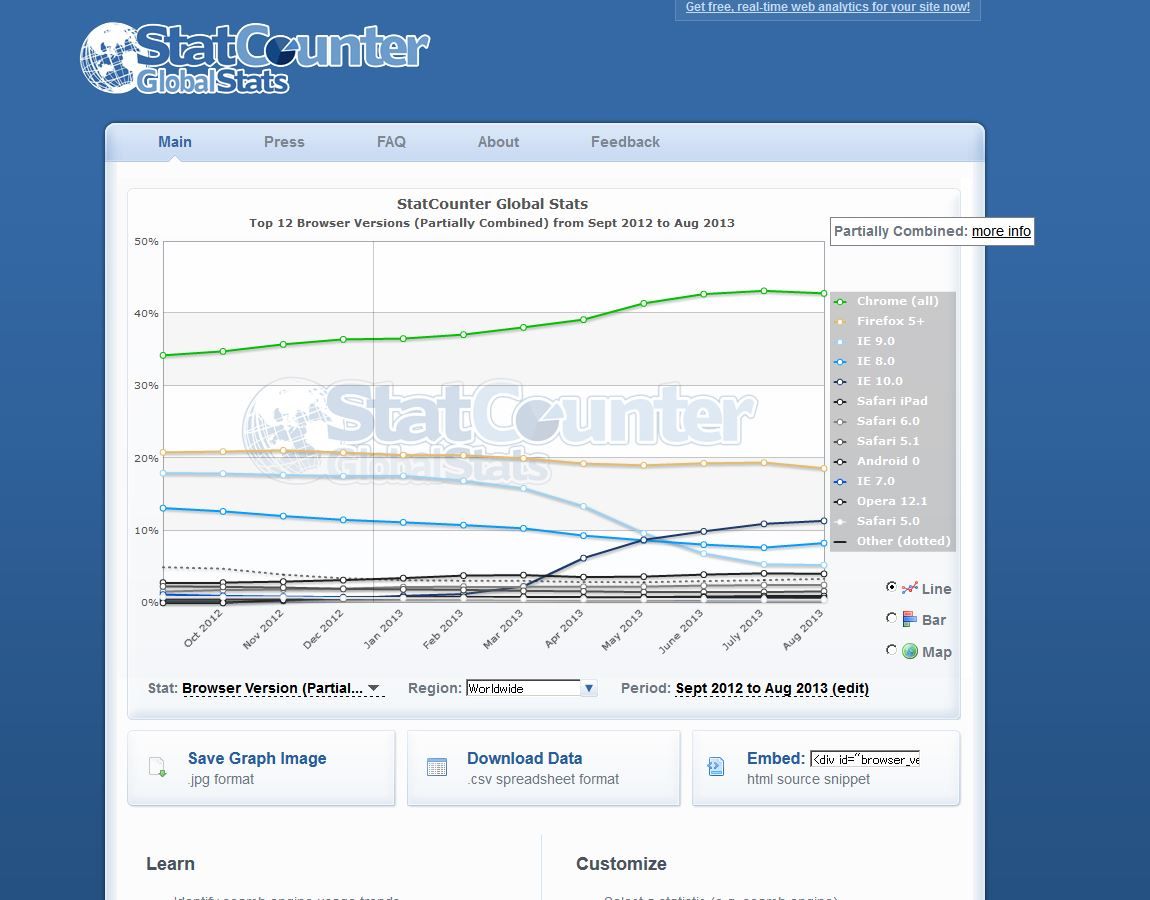
Task: Select the Bar radio button
Action: coord(891,618)
